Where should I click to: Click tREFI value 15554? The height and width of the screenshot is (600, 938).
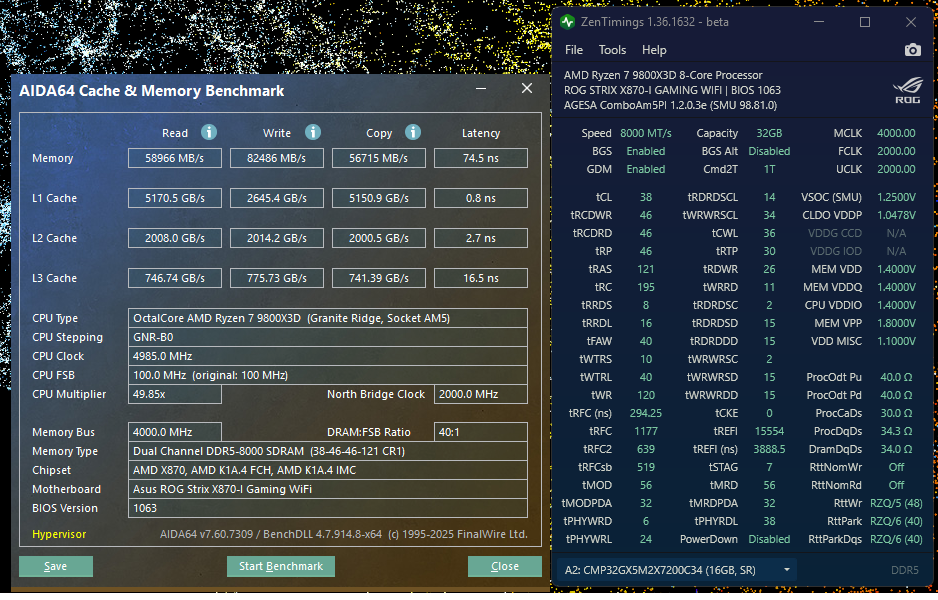(x=769, y=431)
